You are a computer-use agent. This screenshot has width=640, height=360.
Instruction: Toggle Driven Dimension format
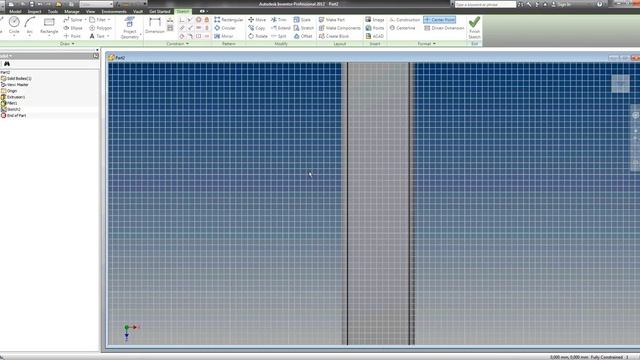click(x=444, y=28)
